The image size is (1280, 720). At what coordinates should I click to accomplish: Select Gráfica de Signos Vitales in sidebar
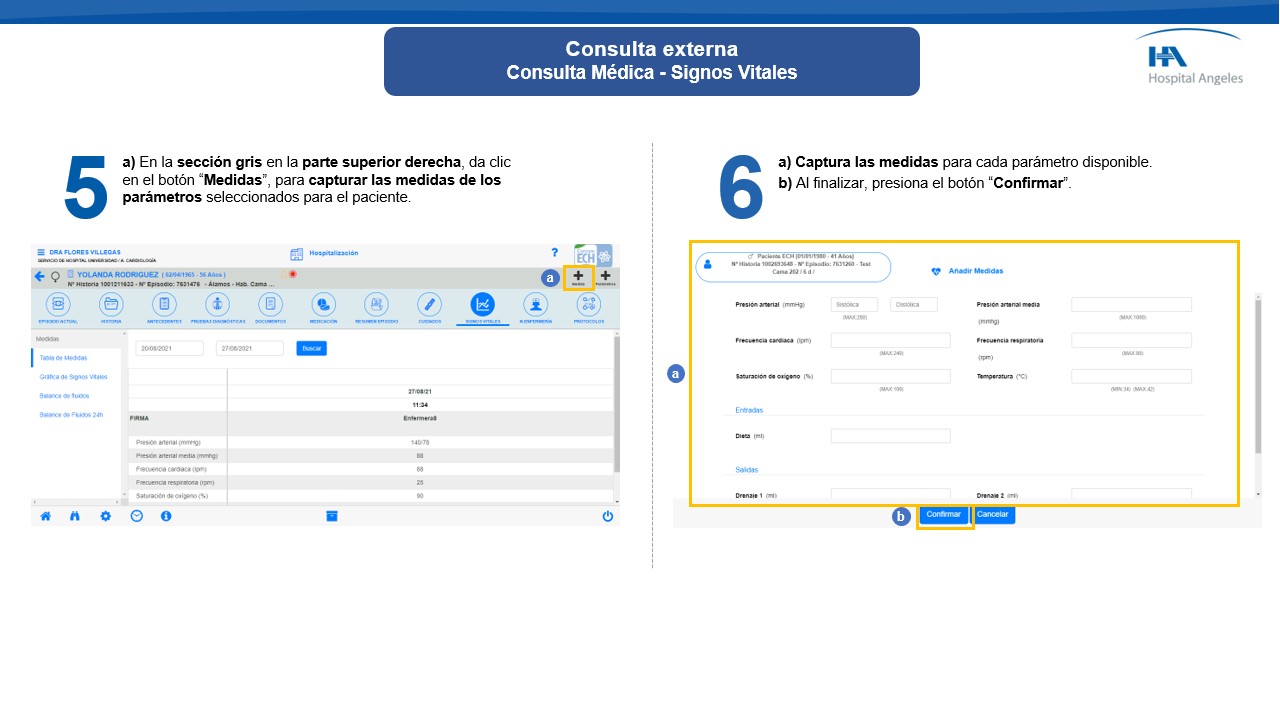click(x=73, y=377)
